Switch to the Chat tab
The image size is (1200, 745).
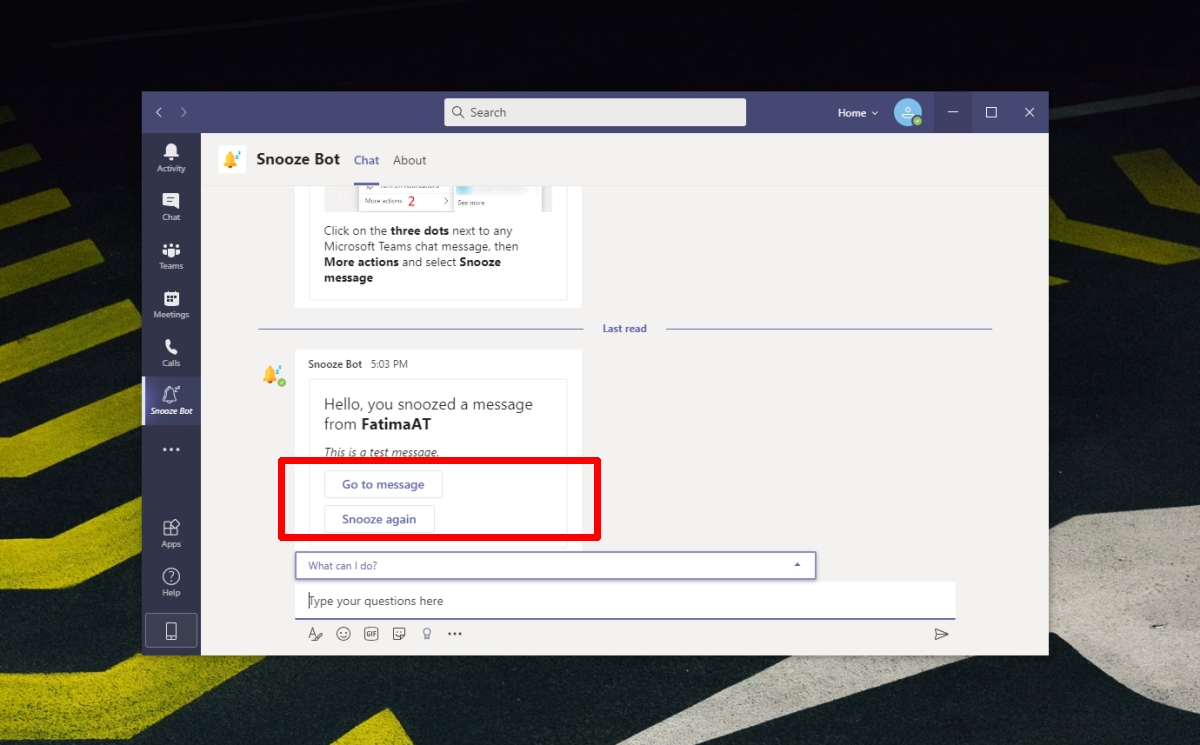coord(367,160)
